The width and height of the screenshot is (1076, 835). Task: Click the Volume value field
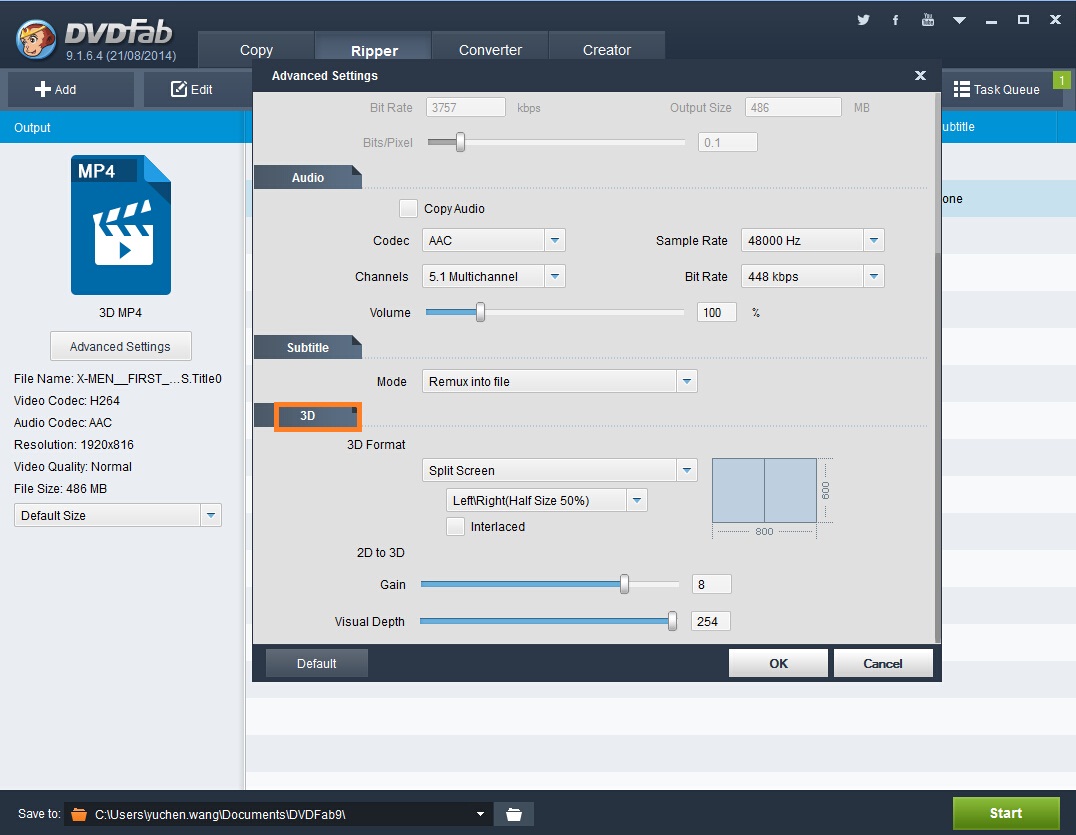716,312
